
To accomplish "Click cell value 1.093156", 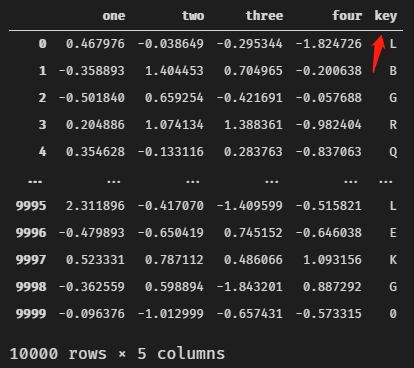I will pyautogui.click(x=332, y=260).
